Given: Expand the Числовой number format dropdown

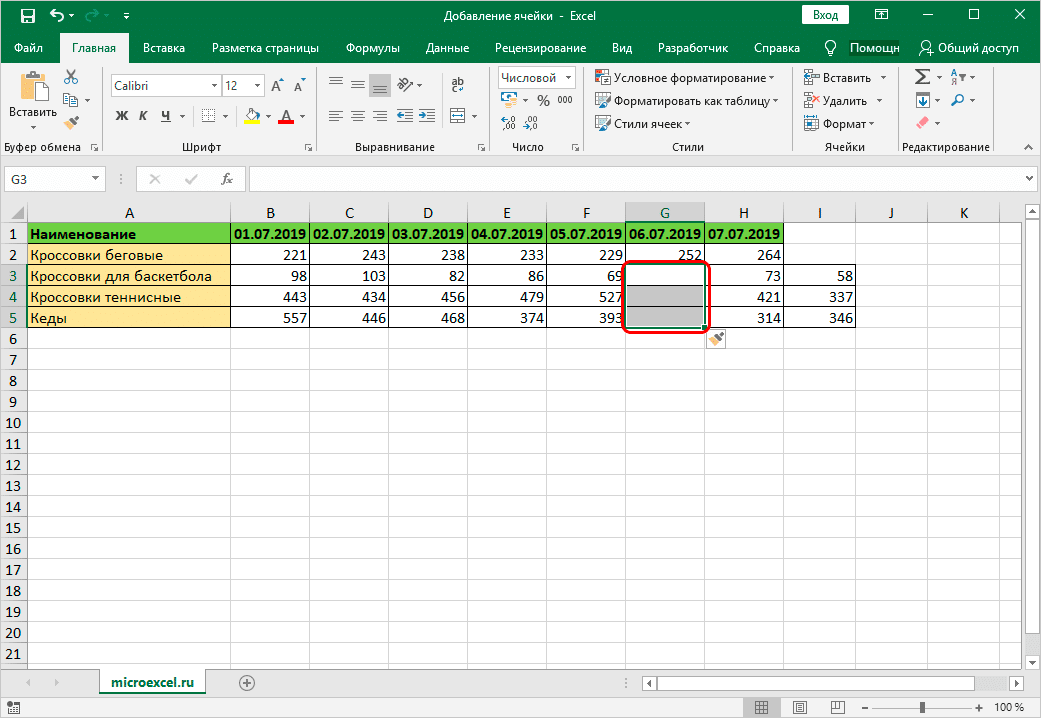Looking at the screenshot, I should click(568, 77).
